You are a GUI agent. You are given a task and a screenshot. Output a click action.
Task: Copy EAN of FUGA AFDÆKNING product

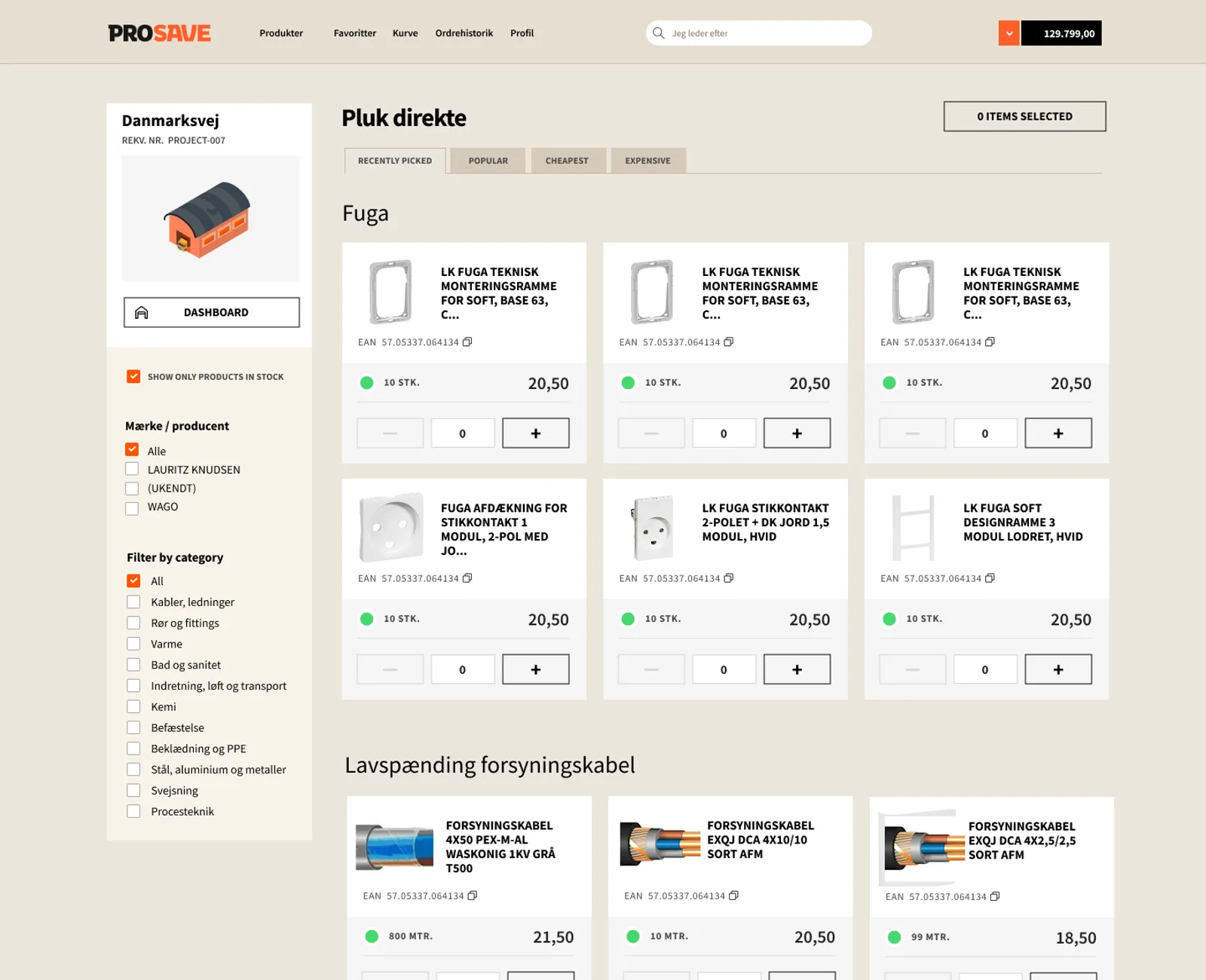pos(467,578)
